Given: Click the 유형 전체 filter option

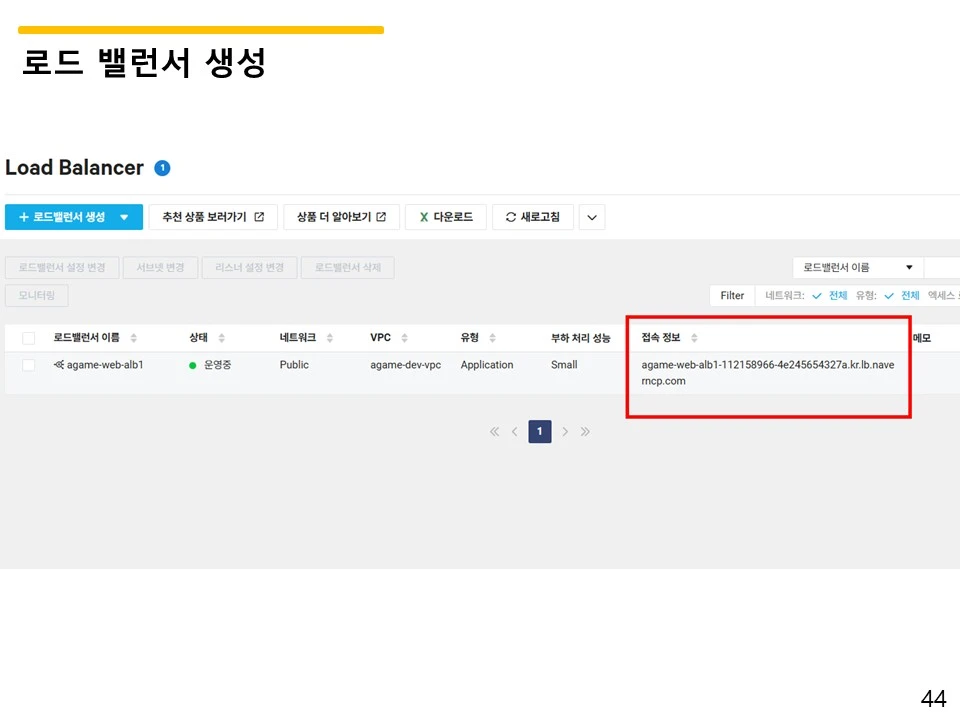Looking at the screenshot, I should point(905,295).
